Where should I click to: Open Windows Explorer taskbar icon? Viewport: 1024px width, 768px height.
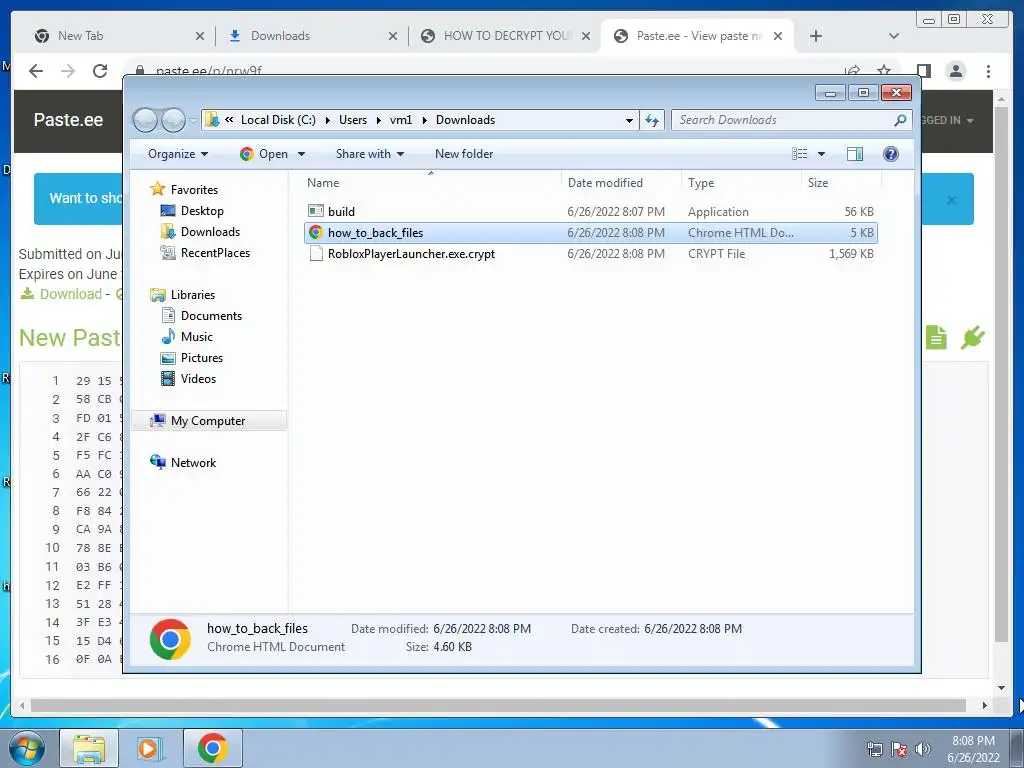point(89,748)
